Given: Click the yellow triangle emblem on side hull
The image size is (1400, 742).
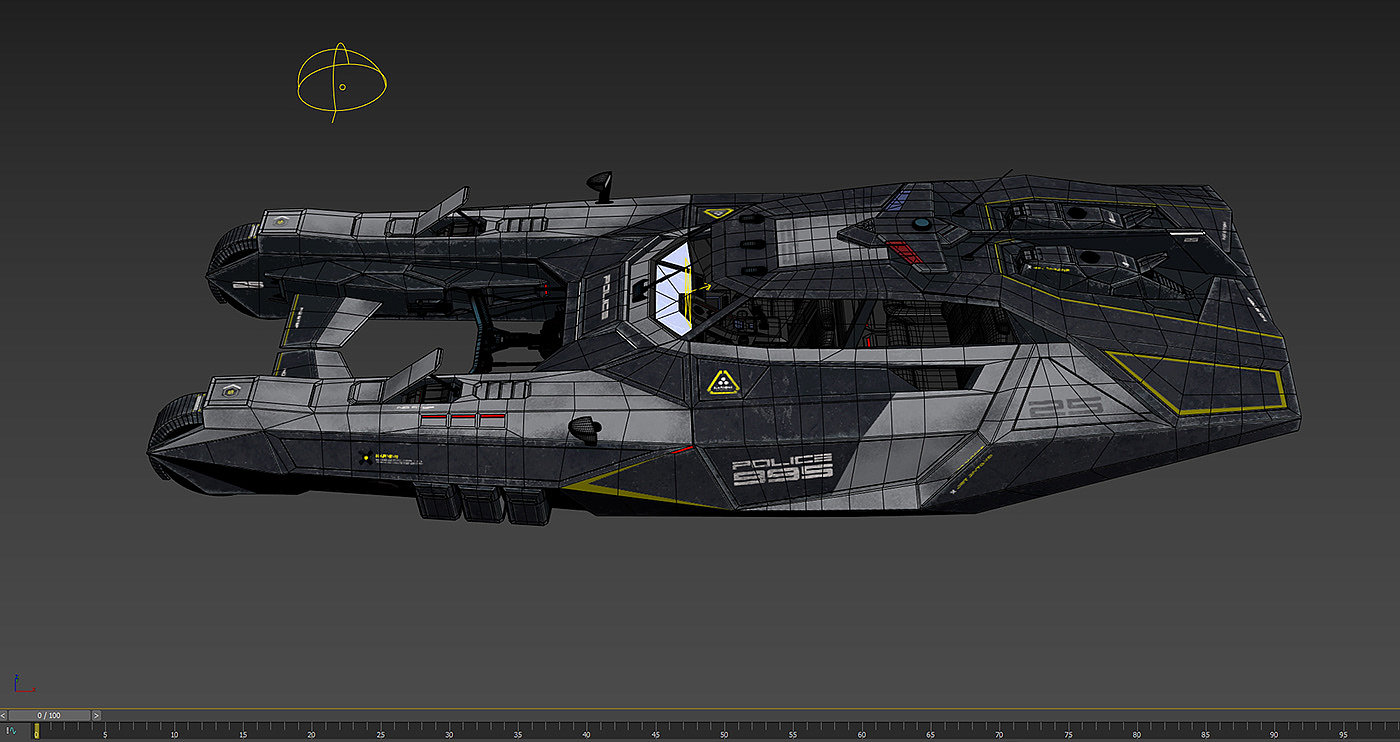Looking at the screenshot, I should tap(721, 380).
